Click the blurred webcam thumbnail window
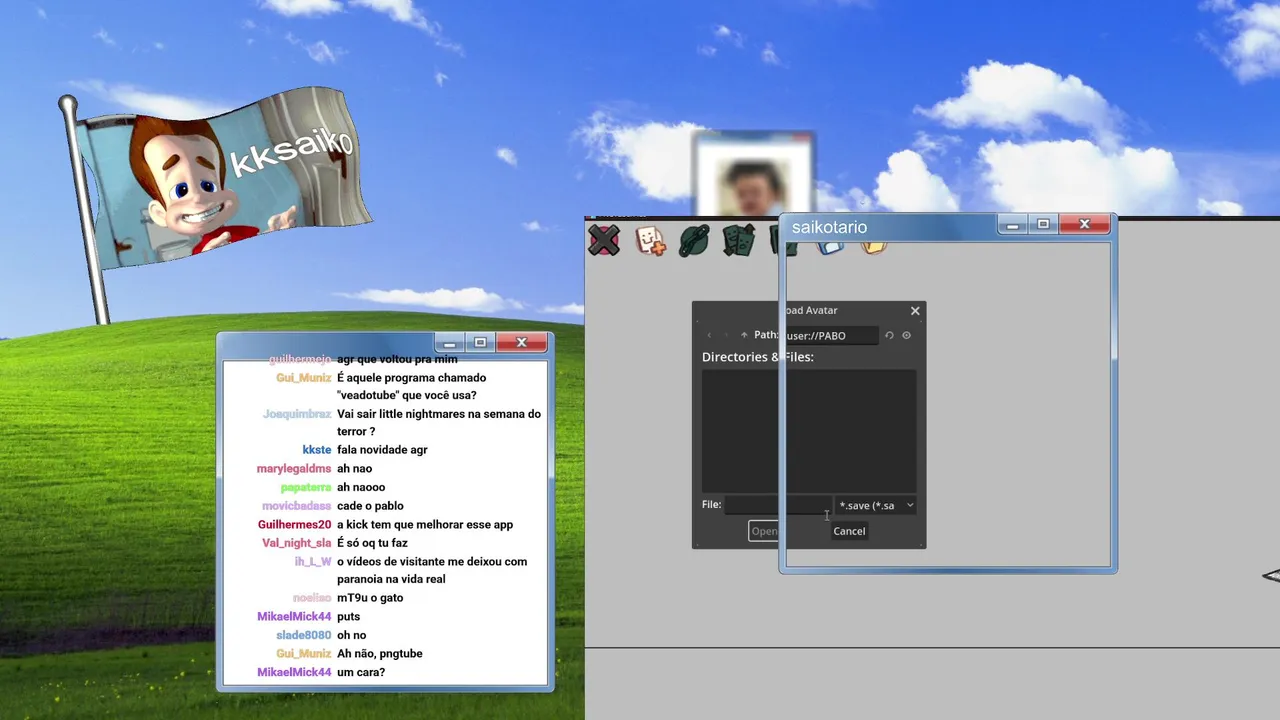 click(x=754, y=174)
